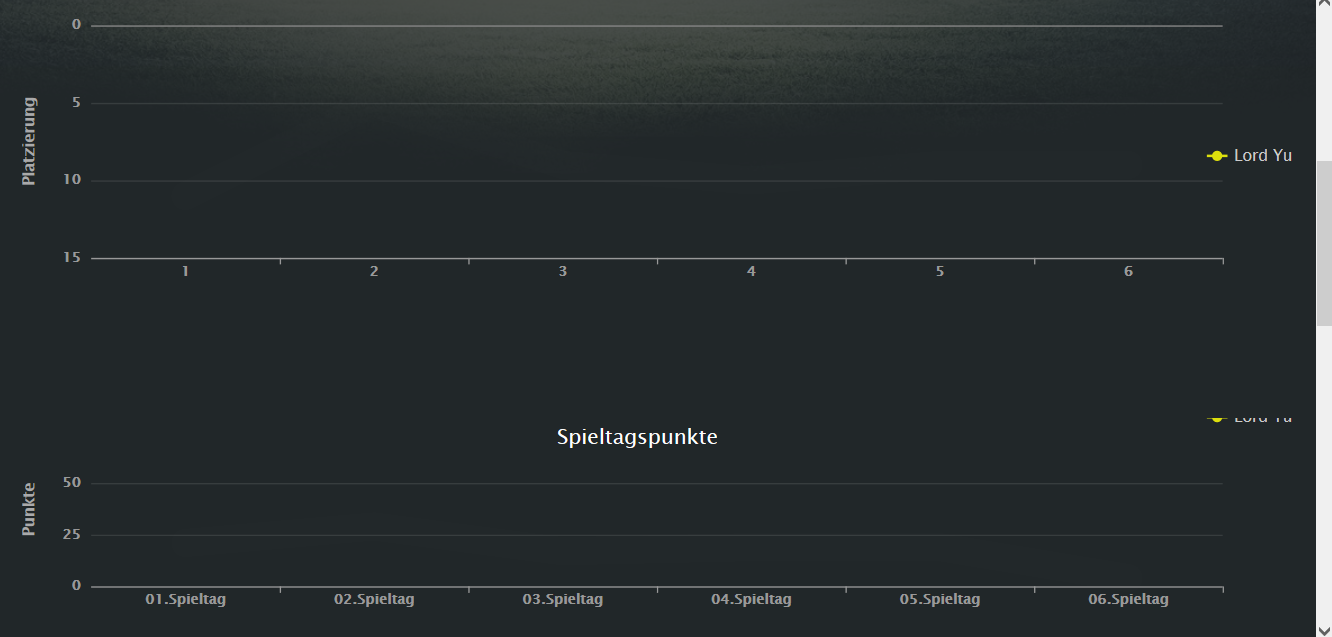The width and height of the screenshot is (1332, 637).
Task: Click the Punkte axis title
Action: 29,509
